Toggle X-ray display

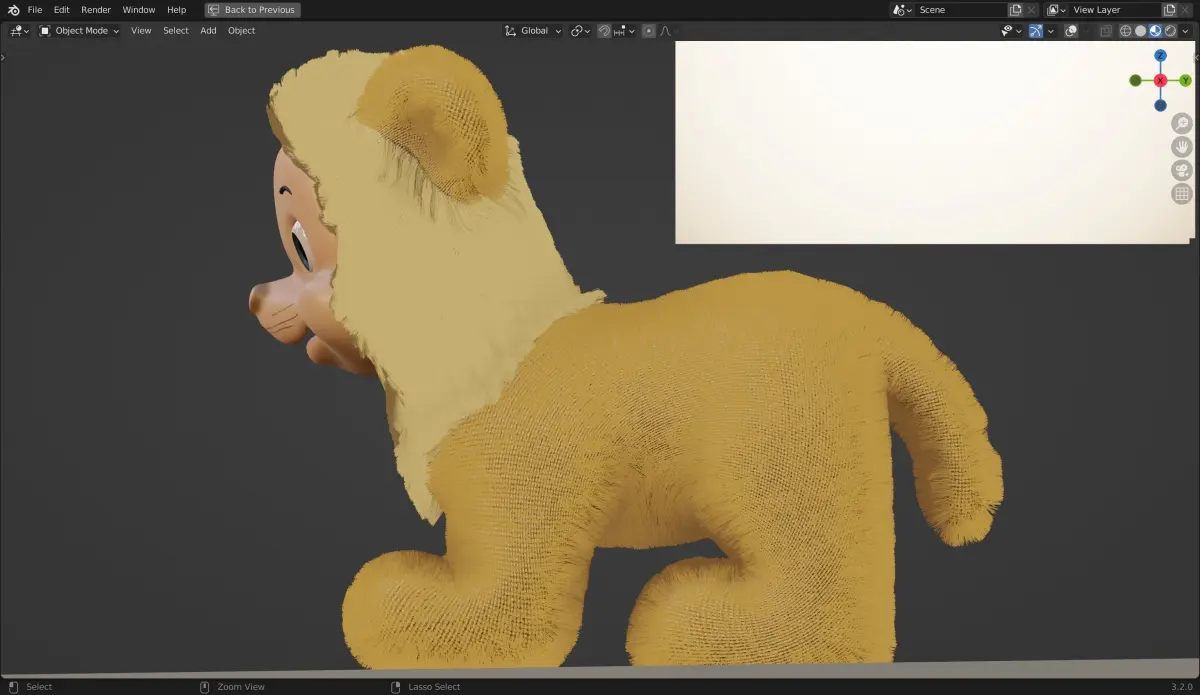click(x=1106, y=31)
